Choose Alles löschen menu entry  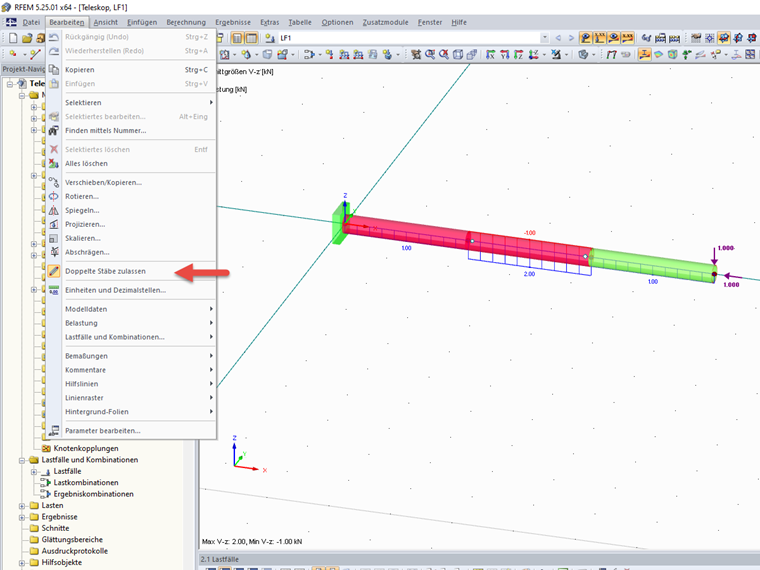[x=131, y=164]
